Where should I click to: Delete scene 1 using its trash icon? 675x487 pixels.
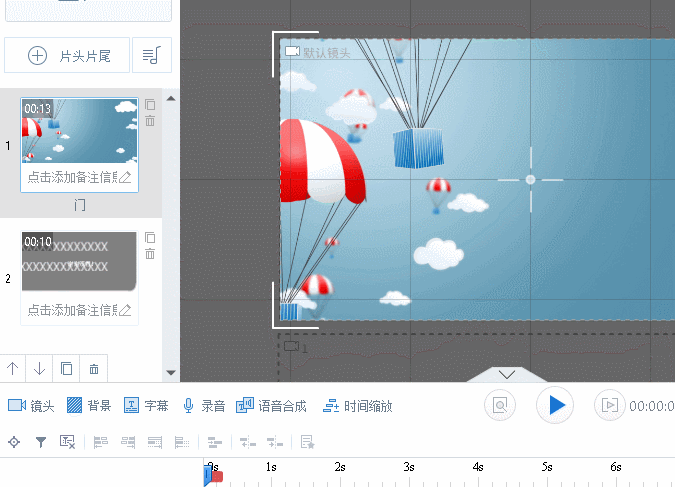pyautogui.click(x=150, y=121)
